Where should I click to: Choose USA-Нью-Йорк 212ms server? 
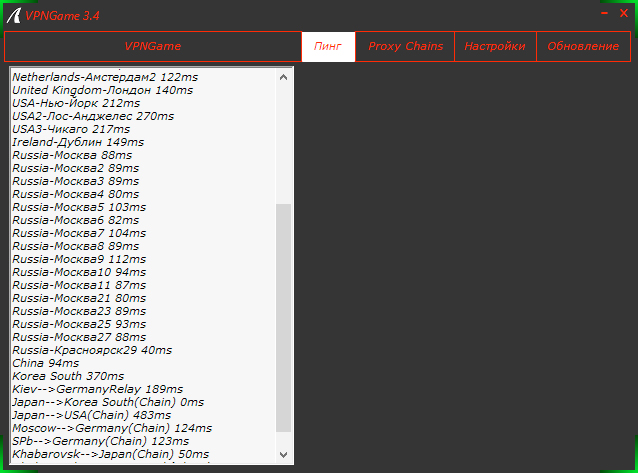click(76, 103)
